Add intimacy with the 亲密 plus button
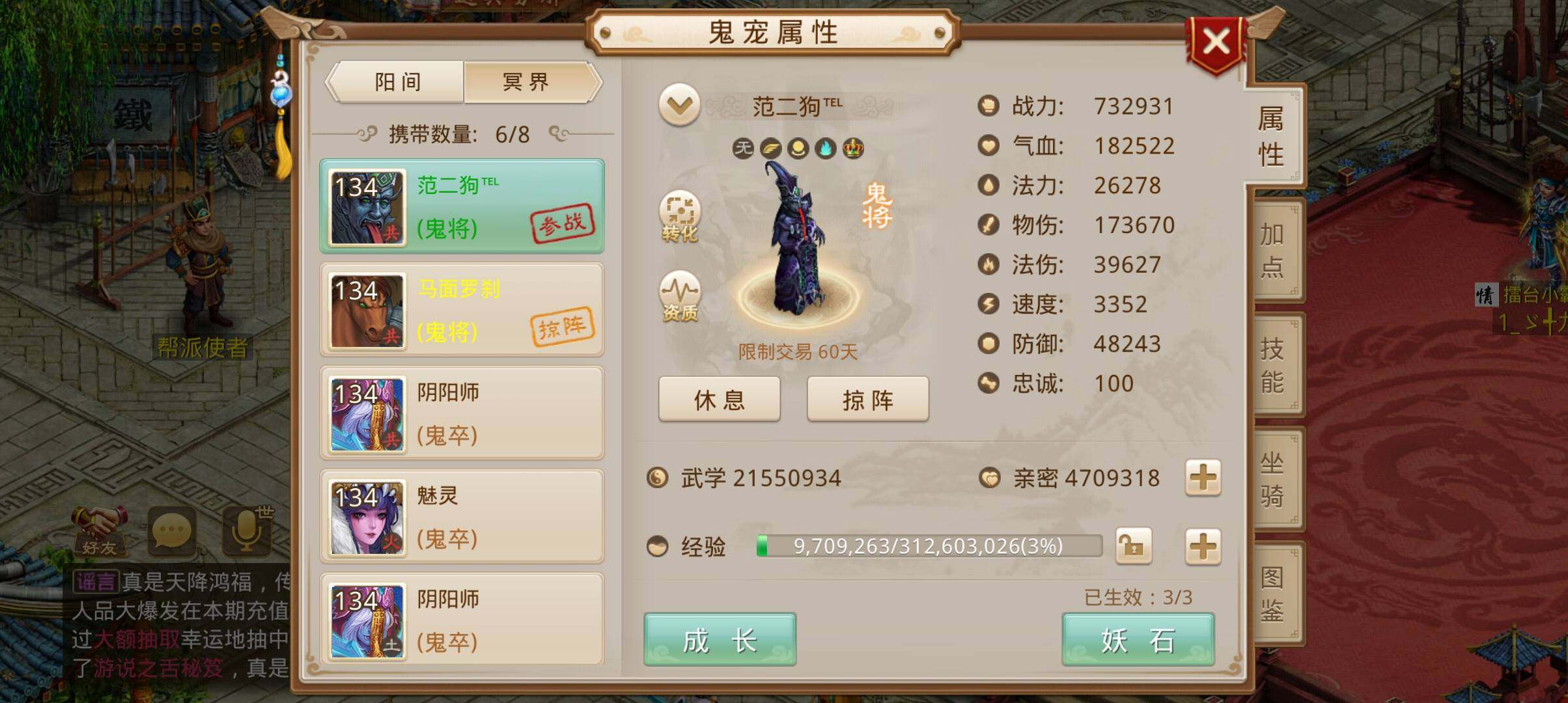Image resolution: width=1568 pixels, height=703 pixels. click(1203, 478)
